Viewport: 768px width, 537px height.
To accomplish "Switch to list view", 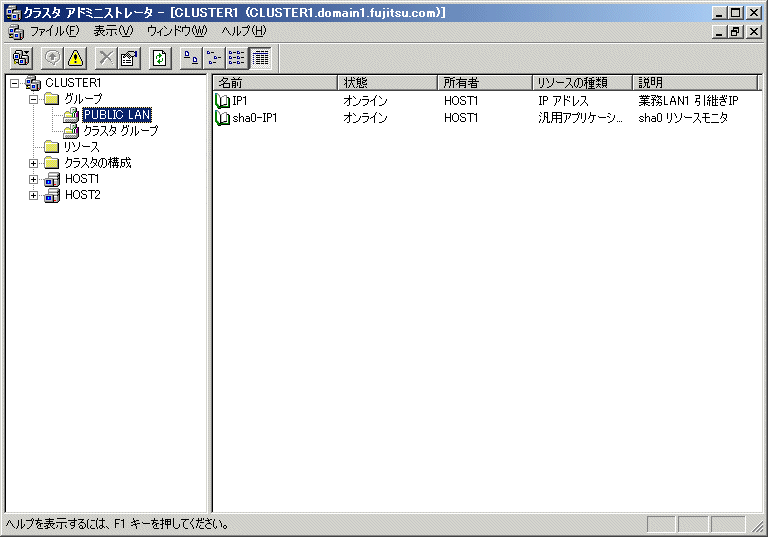I will [236, 58].
